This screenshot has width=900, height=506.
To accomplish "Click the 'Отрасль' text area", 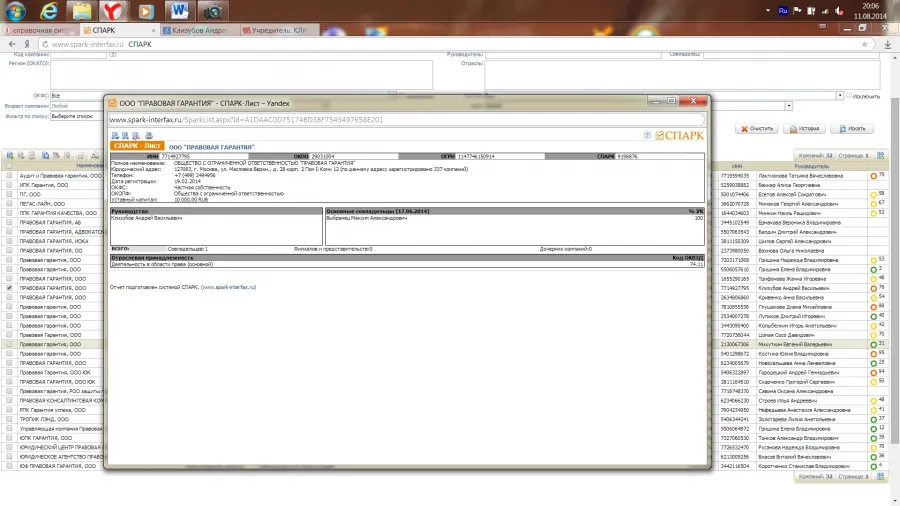I will [682, 75].
